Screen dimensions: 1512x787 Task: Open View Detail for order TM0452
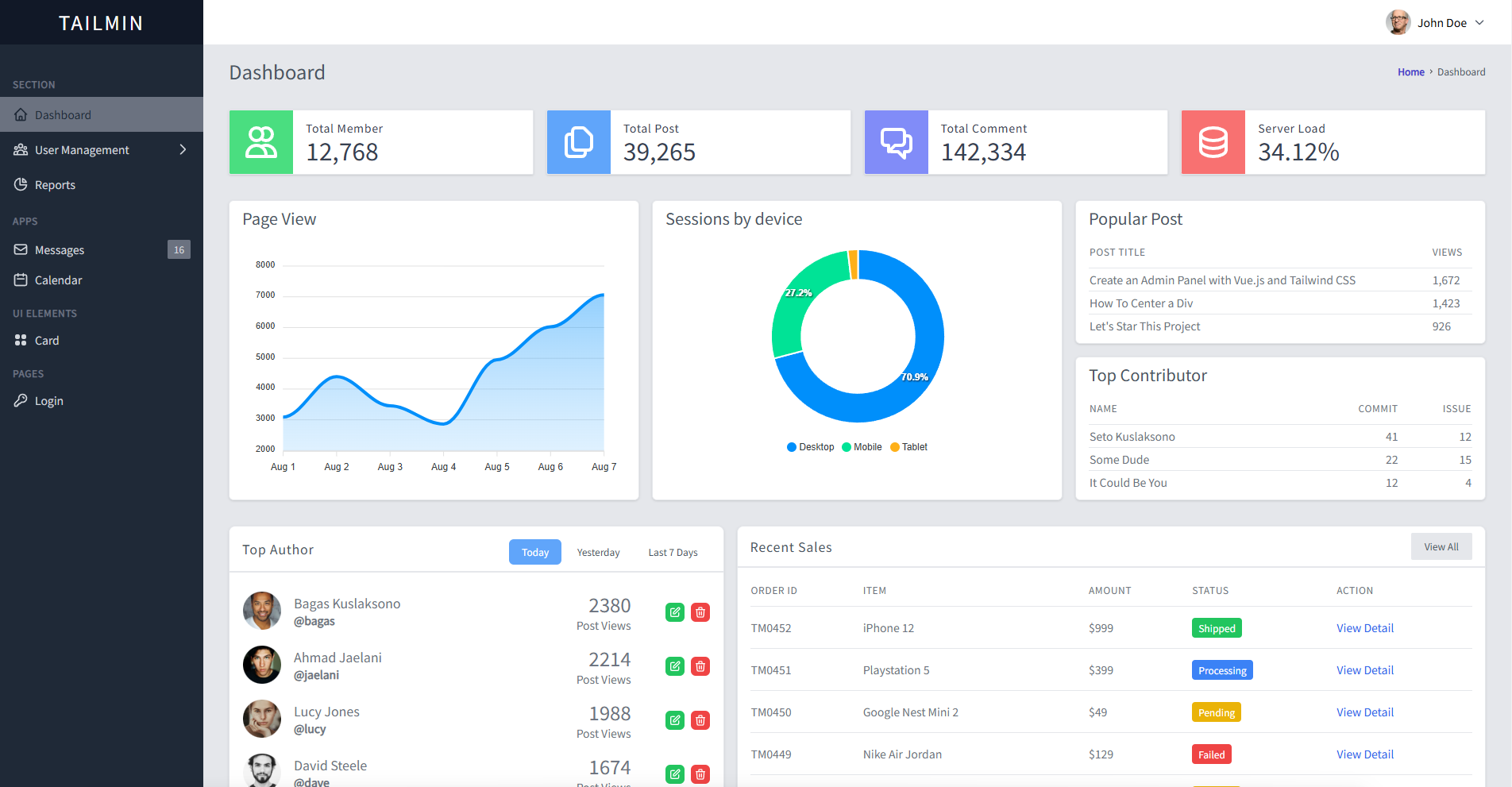[x=1365, y=628]
